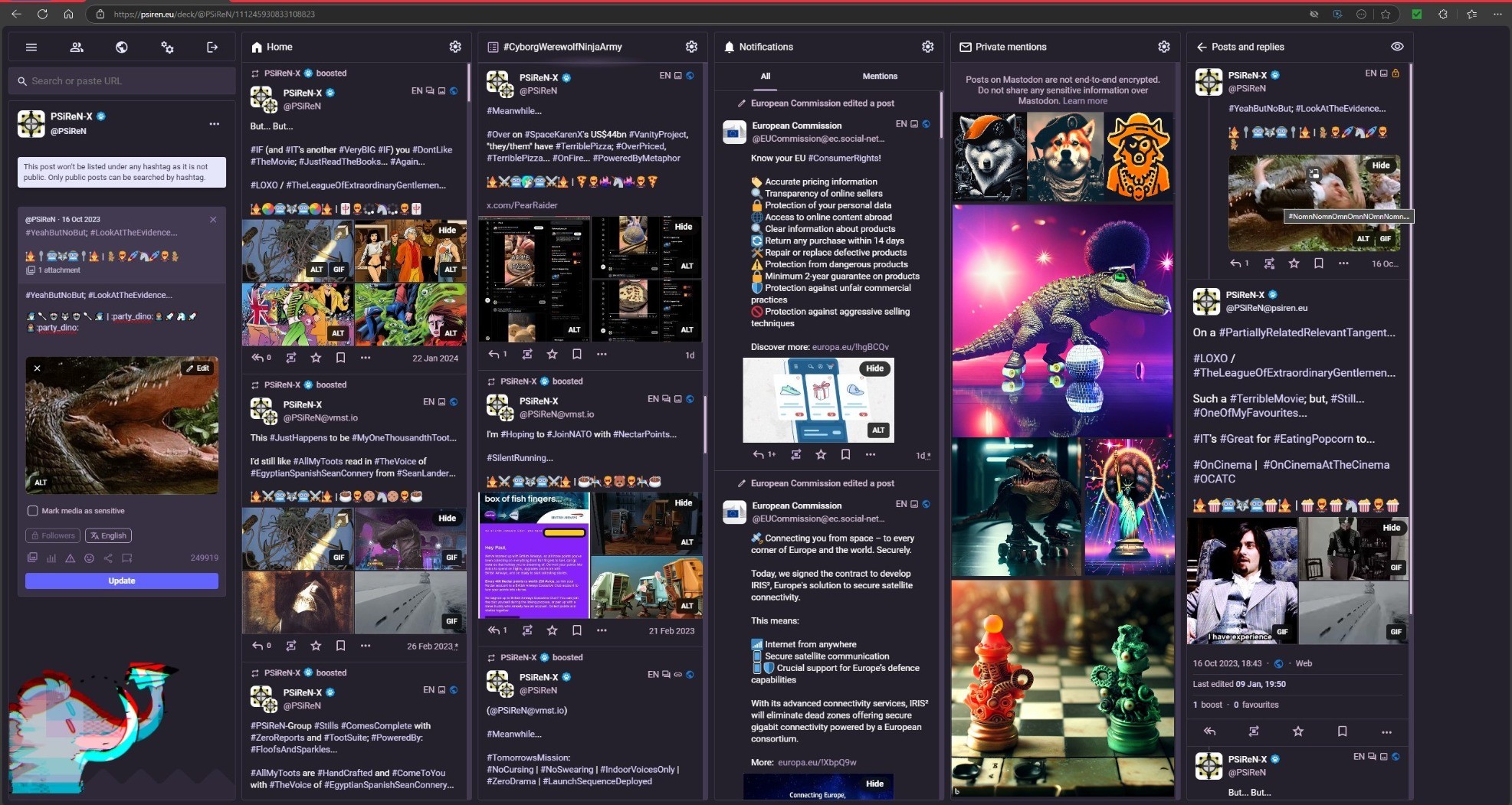Boost the European Commission ConsumerRights post

[x=796, y=454]
